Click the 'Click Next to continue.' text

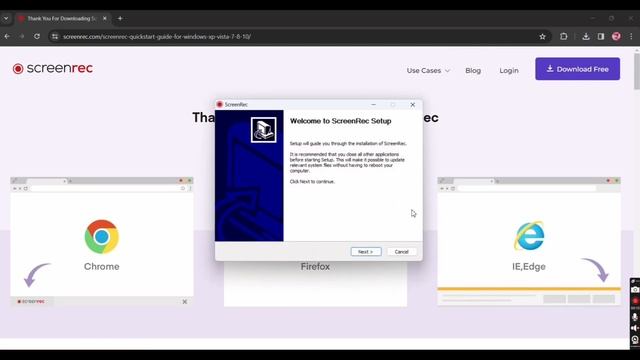[312, 182]
